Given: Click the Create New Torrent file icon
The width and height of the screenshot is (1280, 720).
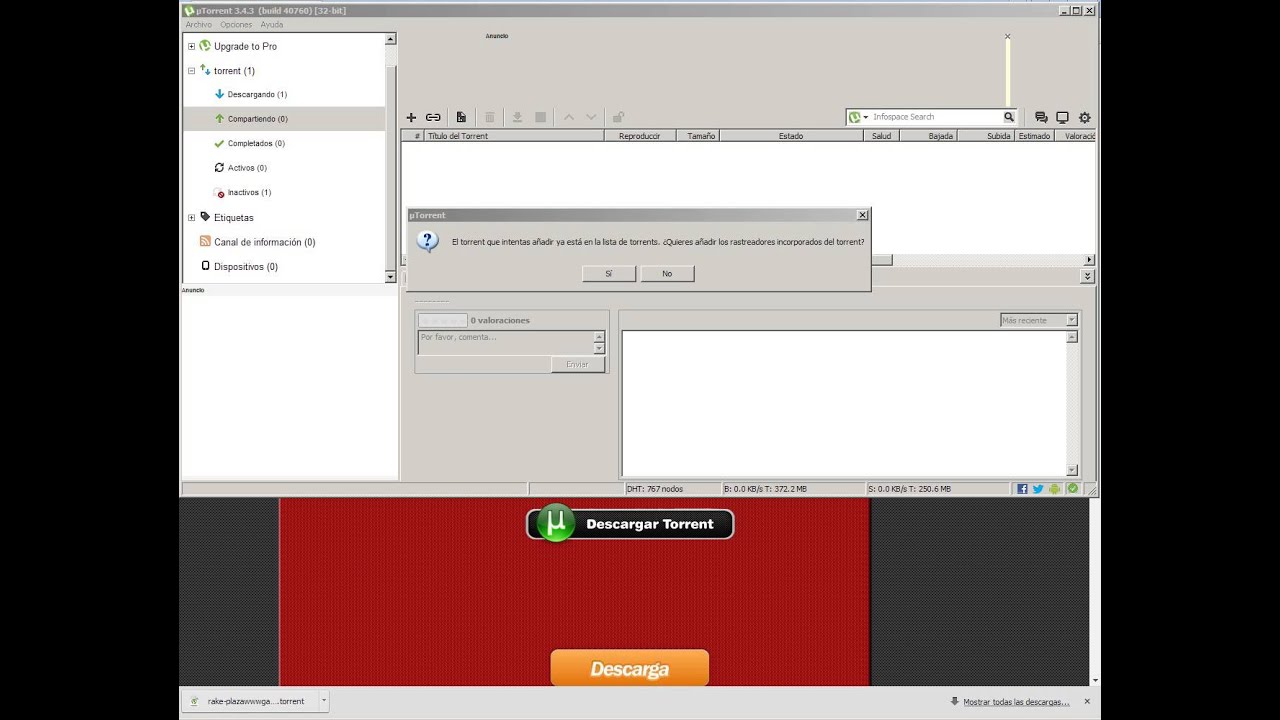Looking at the screenshot, I should (x=461, y=117).
